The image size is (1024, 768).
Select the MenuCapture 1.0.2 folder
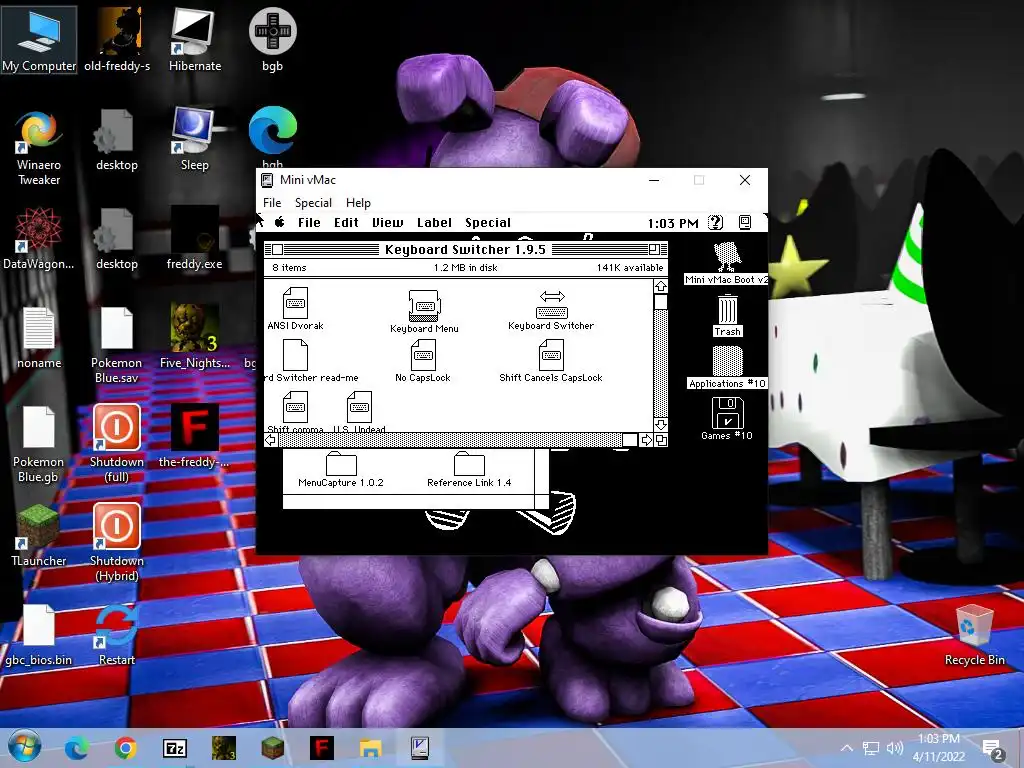pyautogui.click(x=341, y=464)
